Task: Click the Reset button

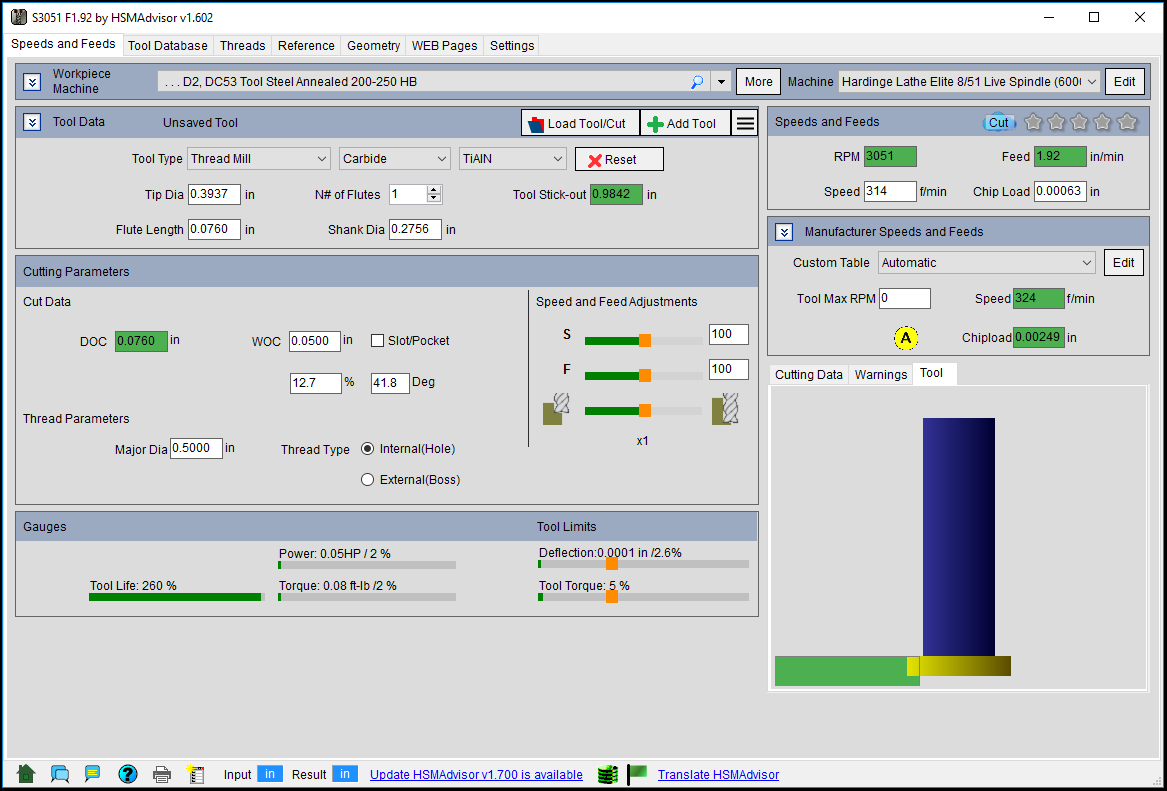Action: pyautogui.click(x=619, y=160)
